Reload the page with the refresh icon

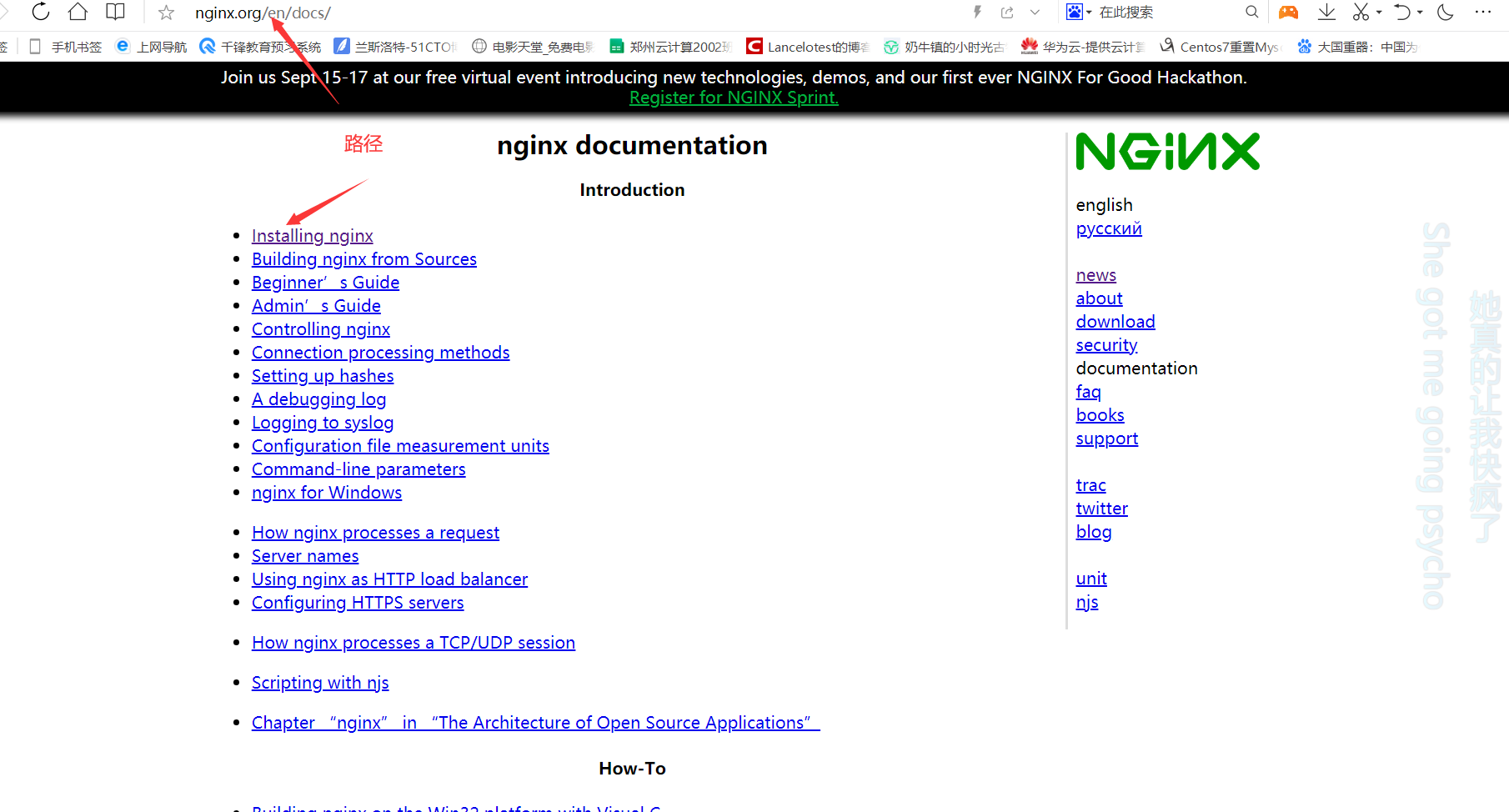click(x=41, y=12)
